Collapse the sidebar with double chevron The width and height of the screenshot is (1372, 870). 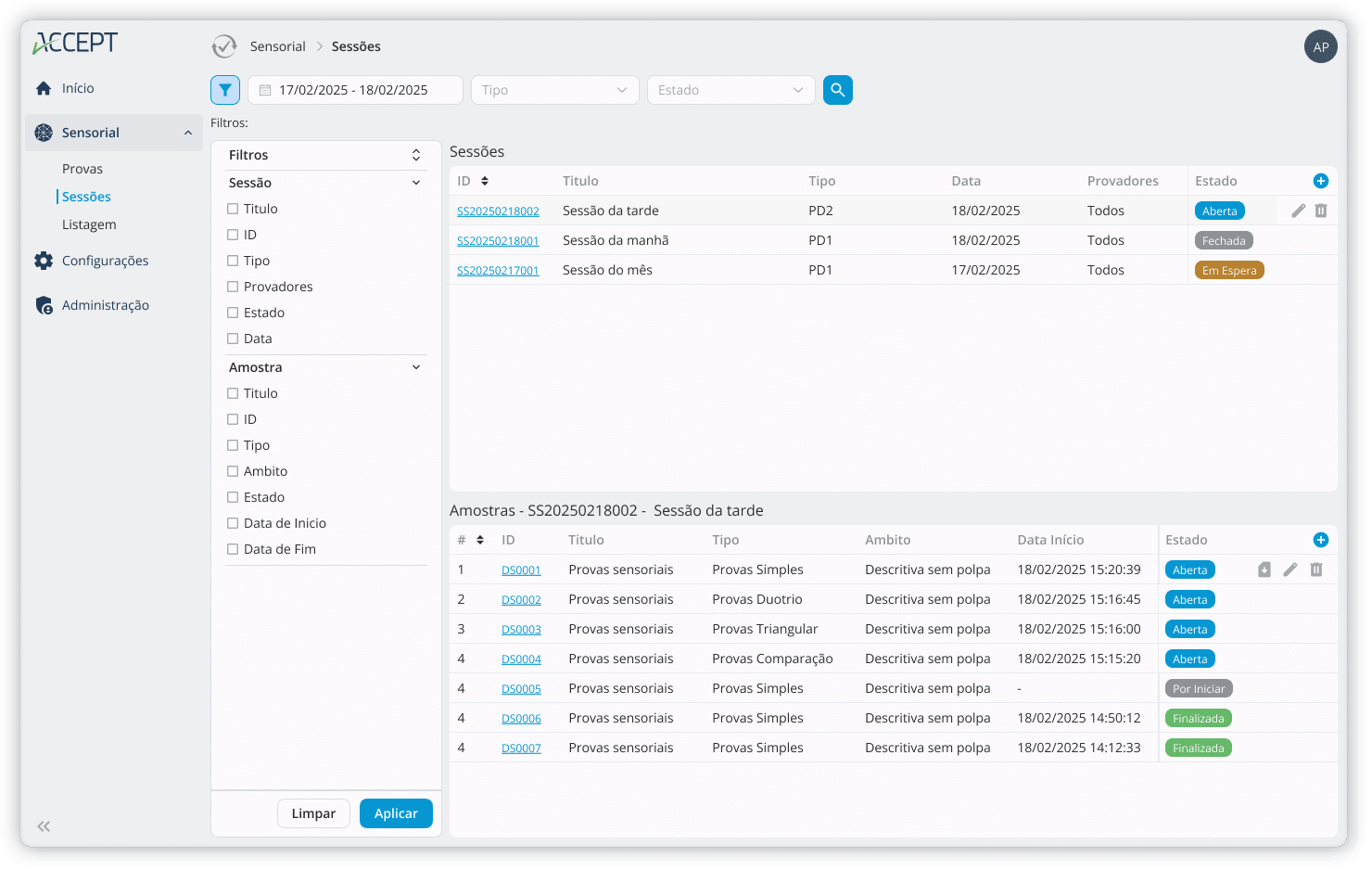tap(44, 826)
